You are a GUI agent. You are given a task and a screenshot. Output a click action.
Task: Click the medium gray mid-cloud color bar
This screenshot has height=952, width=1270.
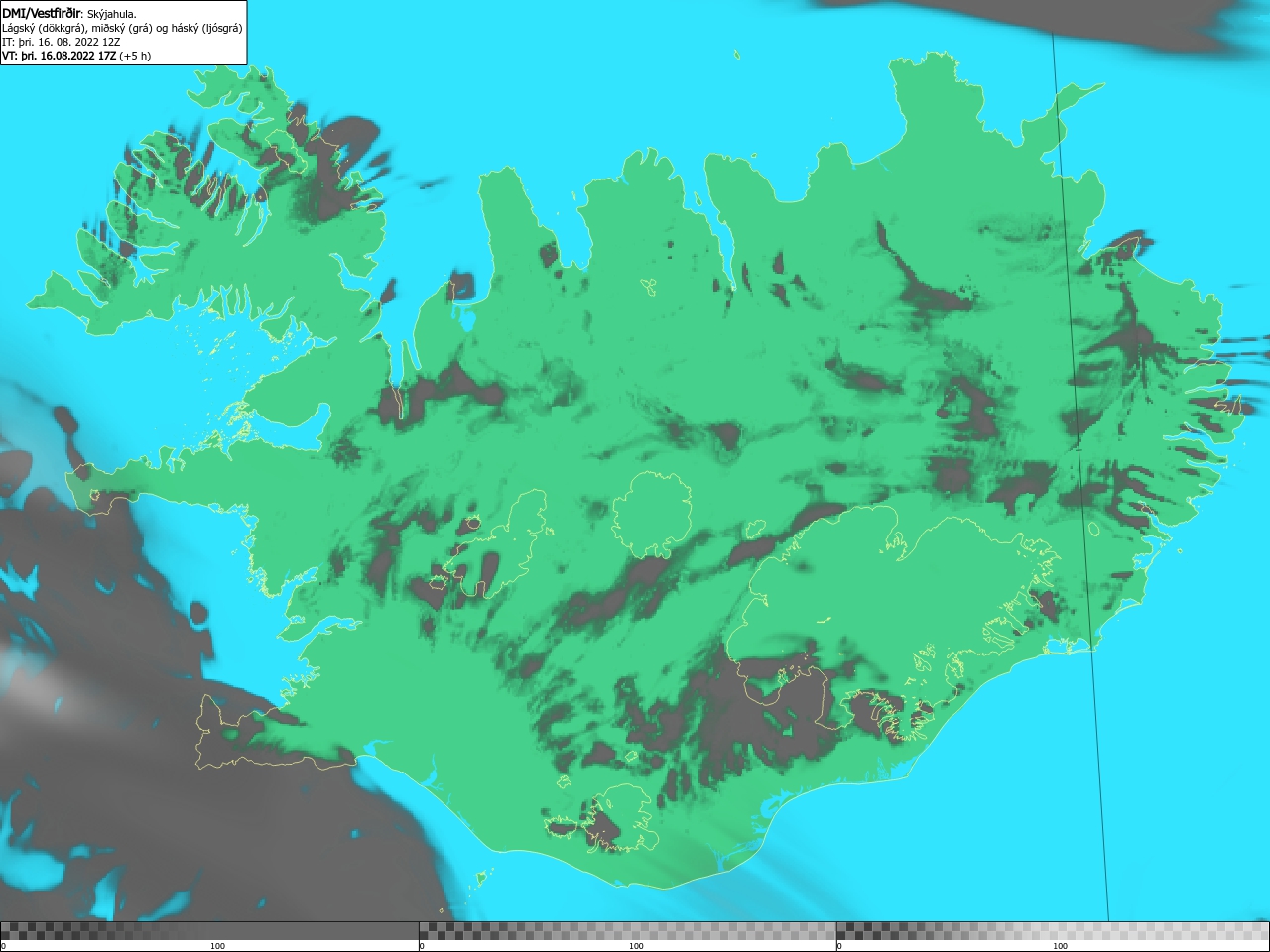(627, 931)
